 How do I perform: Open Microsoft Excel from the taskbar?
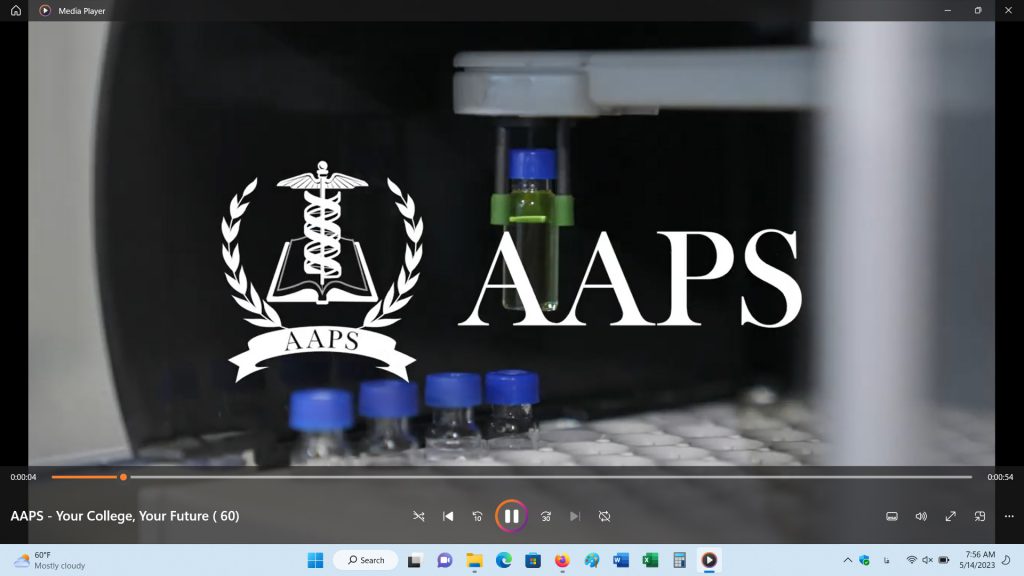(650, 560)
